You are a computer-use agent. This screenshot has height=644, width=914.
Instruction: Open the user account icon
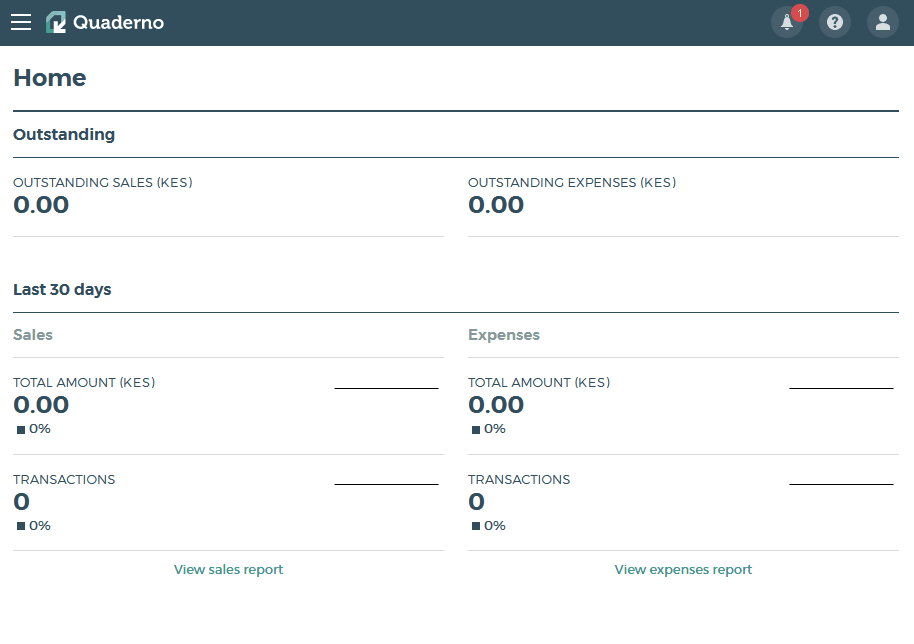coord(882,21)
